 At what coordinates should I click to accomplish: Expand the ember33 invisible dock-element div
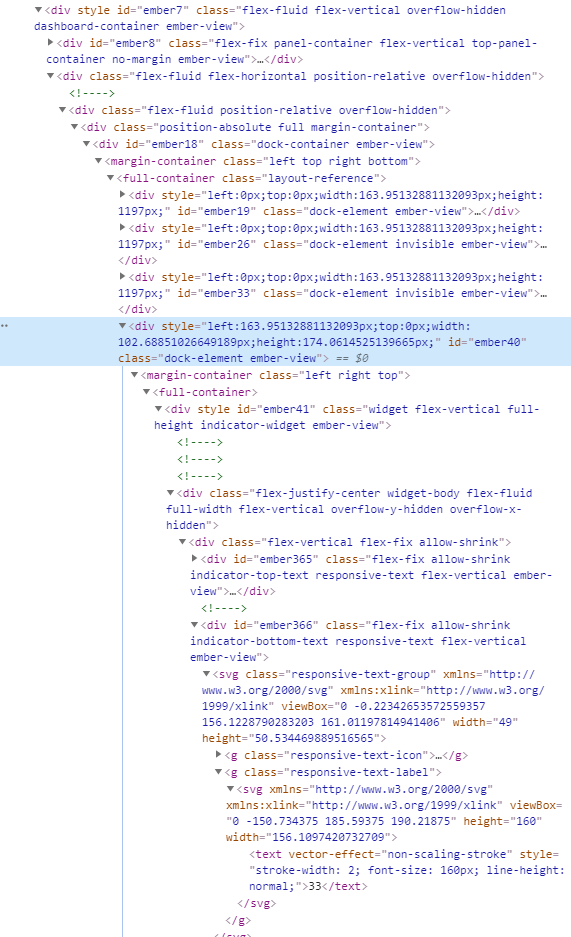(122, 277)
